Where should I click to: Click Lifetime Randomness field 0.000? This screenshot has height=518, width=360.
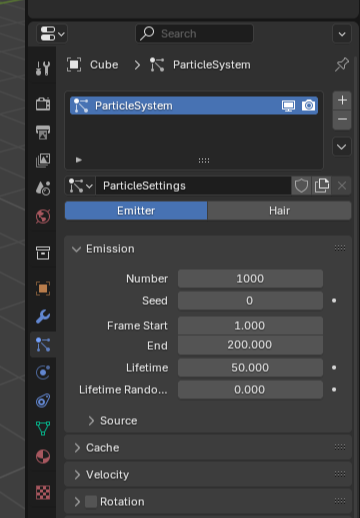250,390
